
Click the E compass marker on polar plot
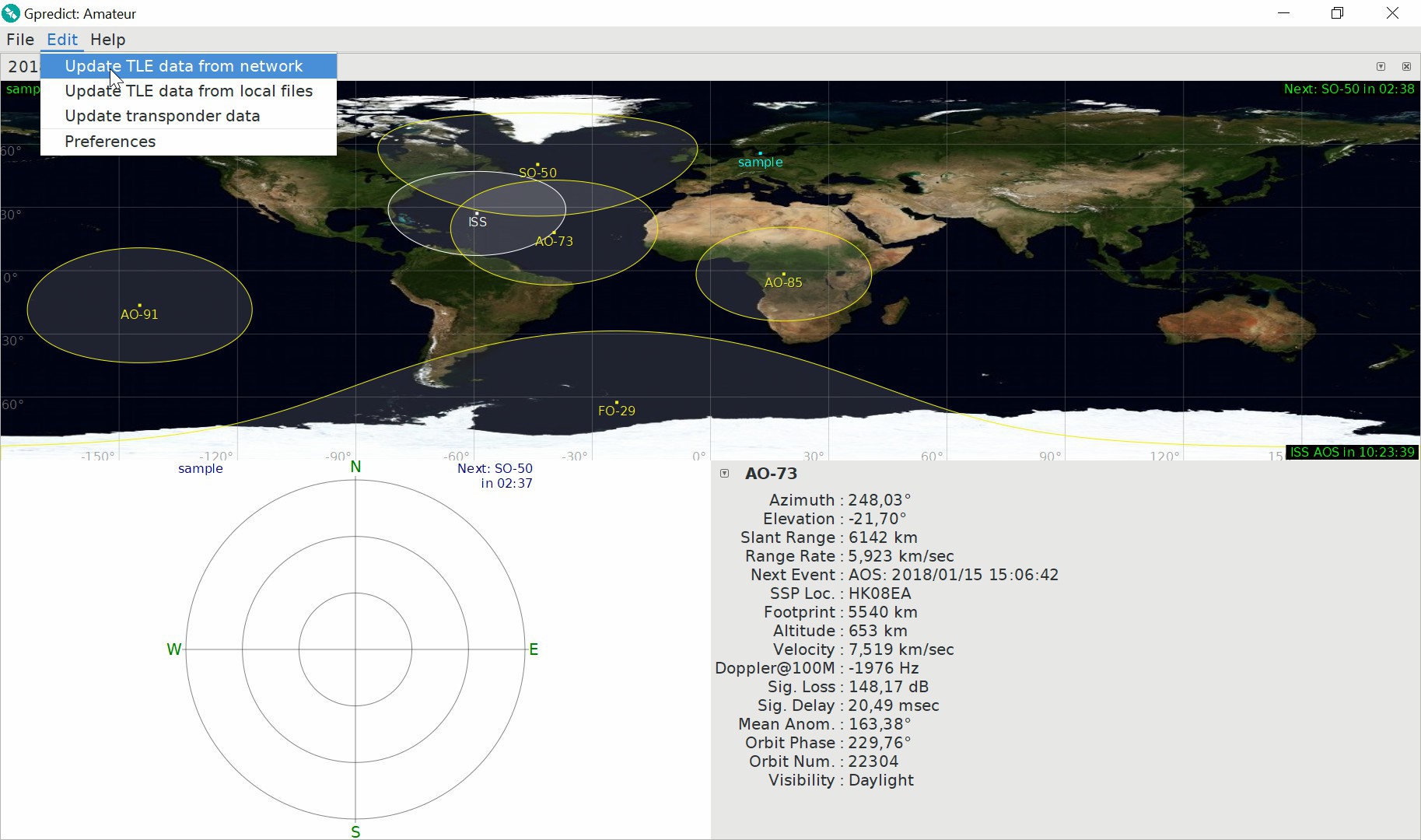pyautogui.click(x=534, y=649)
